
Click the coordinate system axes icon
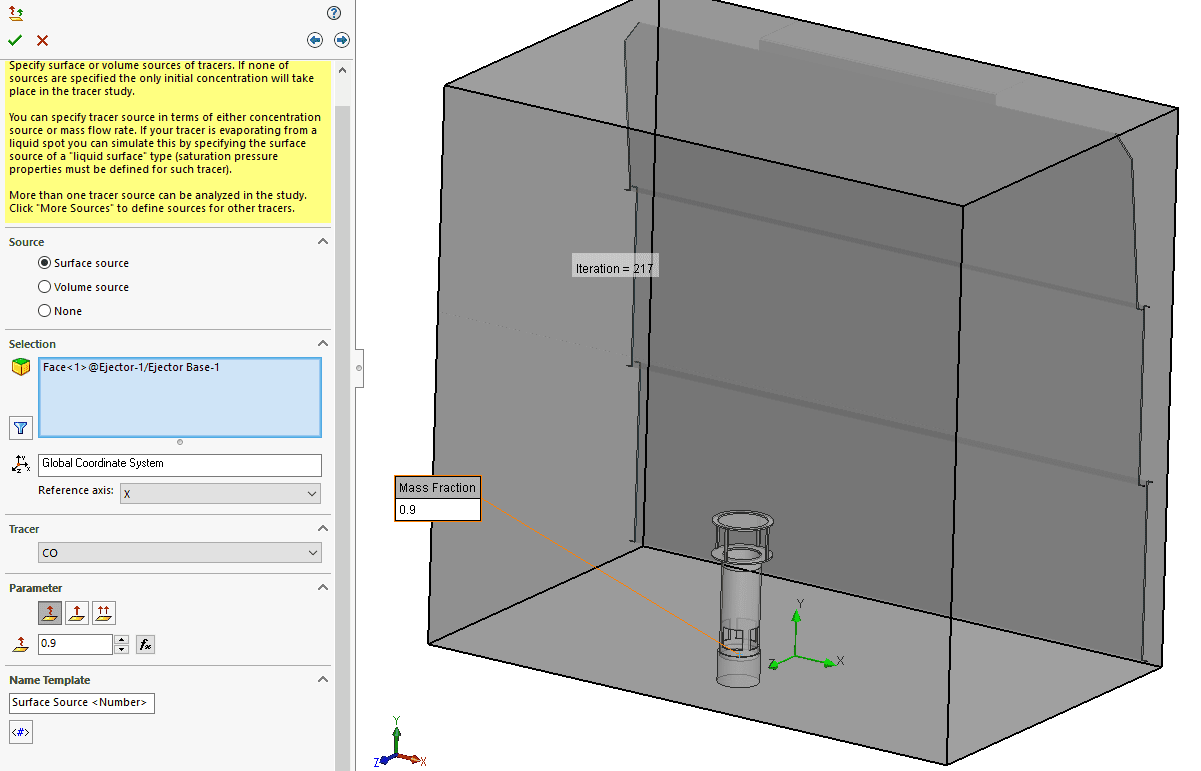(20, 464)
